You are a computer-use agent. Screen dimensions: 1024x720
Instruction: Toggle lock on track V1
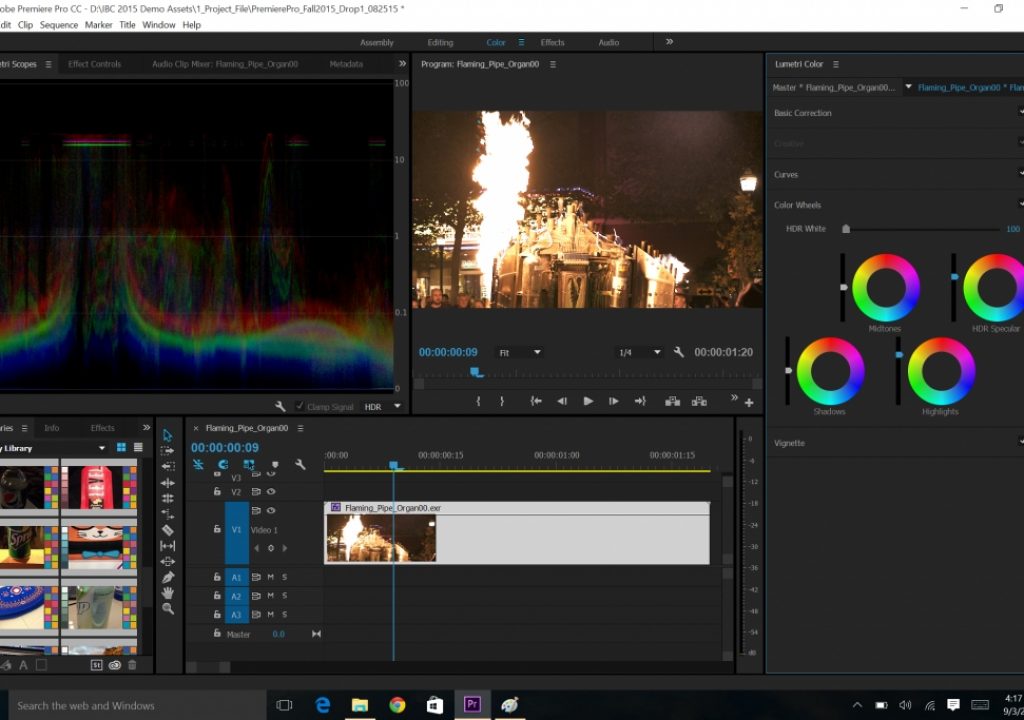point(217,529)
